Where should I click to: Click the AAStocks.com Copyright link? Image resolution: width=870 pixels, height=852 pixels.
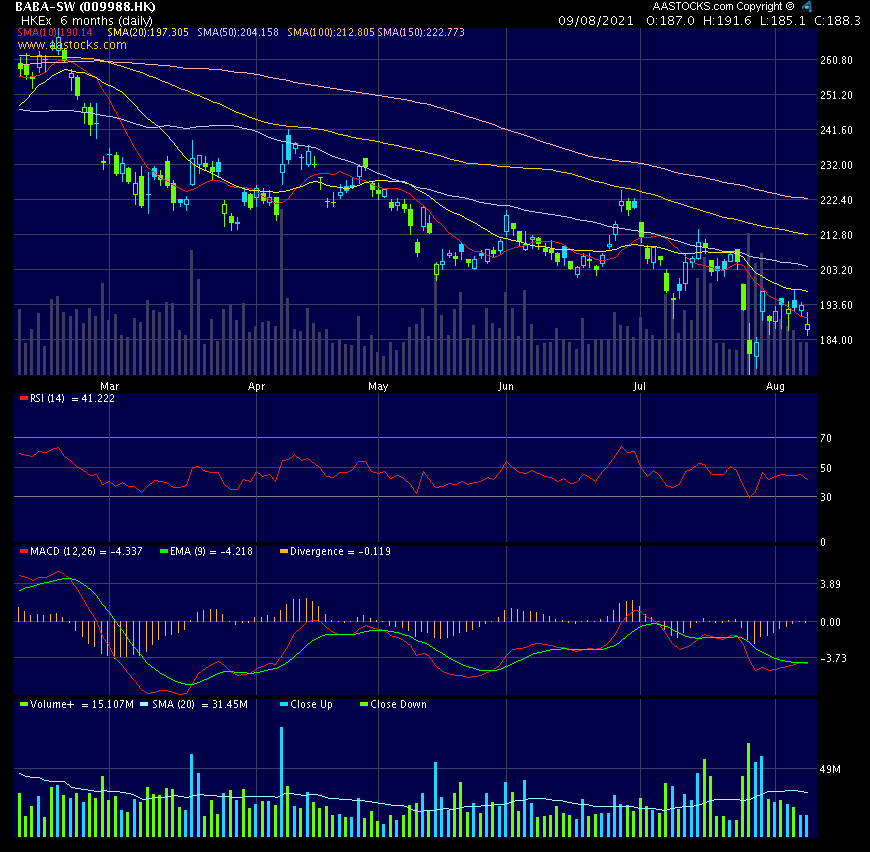(x=720, y=7)
